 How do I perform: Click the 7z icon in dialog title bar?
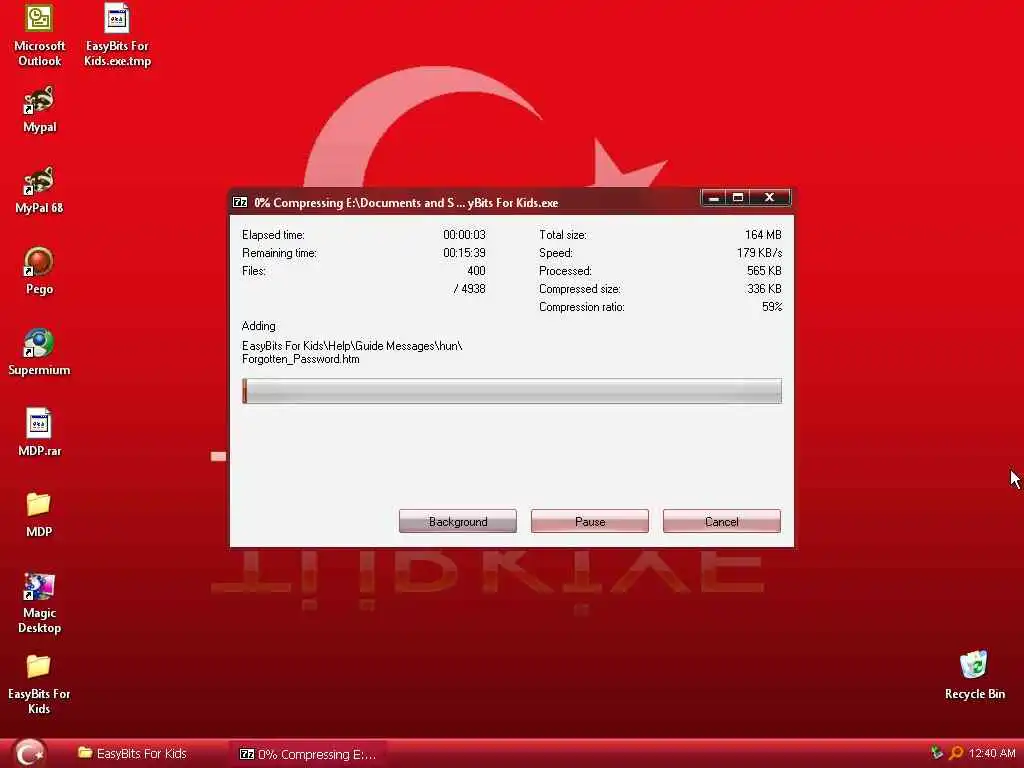pyautogui.click(x=240, y=202)
